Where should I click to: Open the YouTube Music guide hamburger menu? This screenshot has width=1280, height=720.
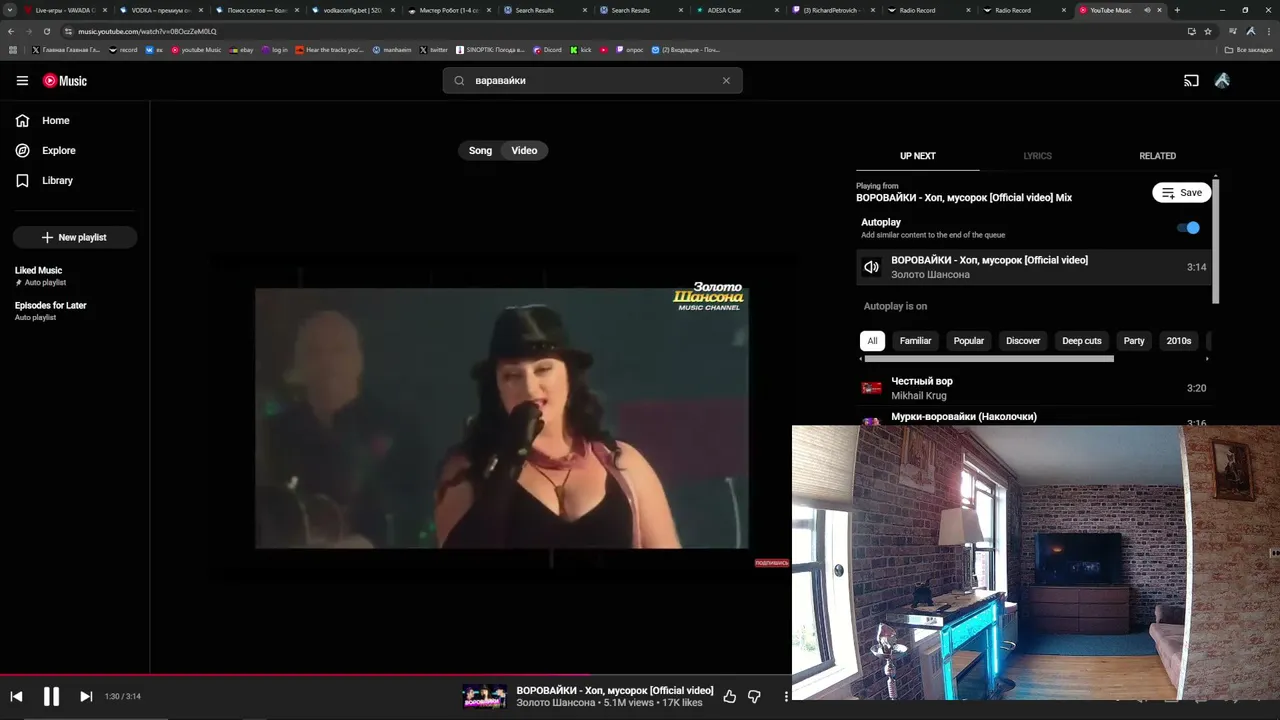[22, 81]
